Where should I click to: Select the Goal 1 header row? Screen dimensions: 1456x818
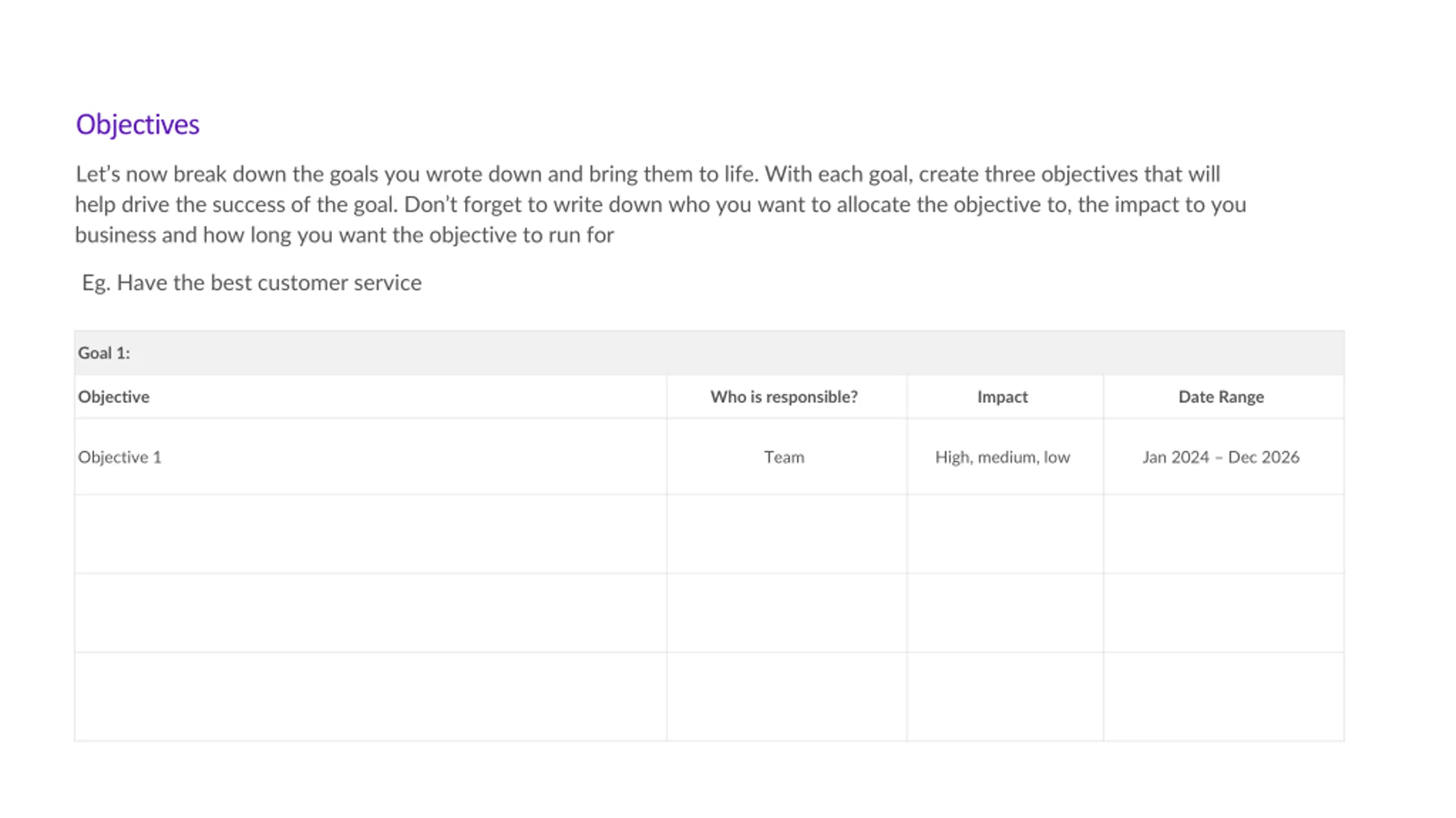click(709, 352)
